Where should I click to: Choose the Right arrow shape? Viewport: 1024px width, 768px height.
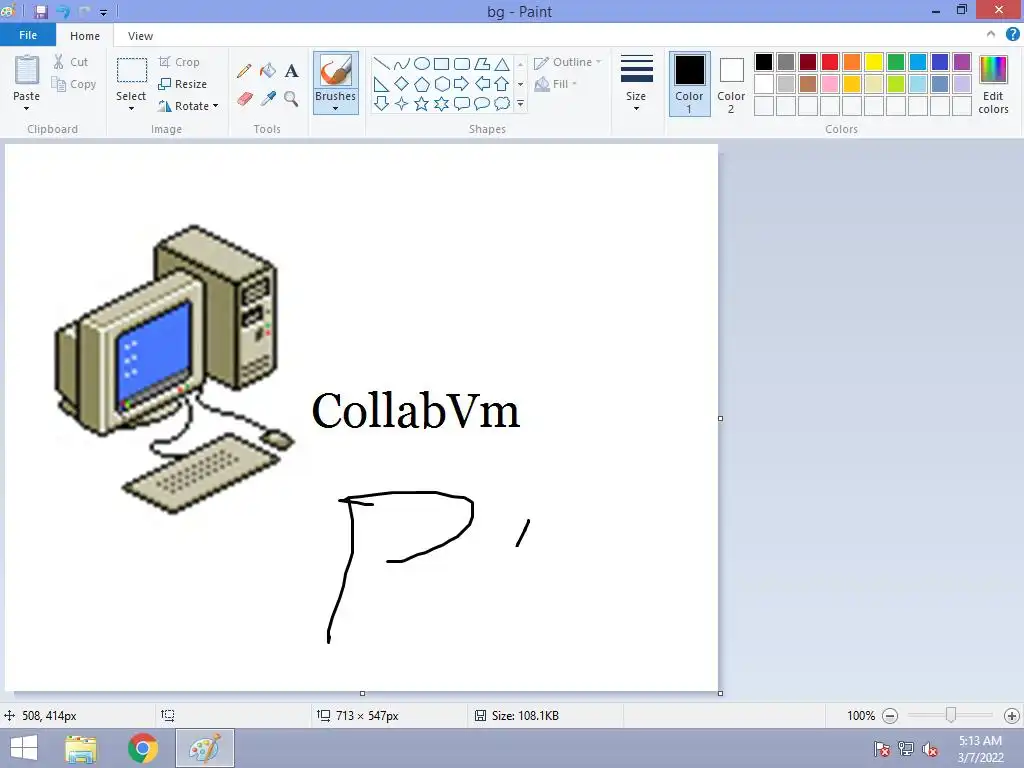click(462, 84)
